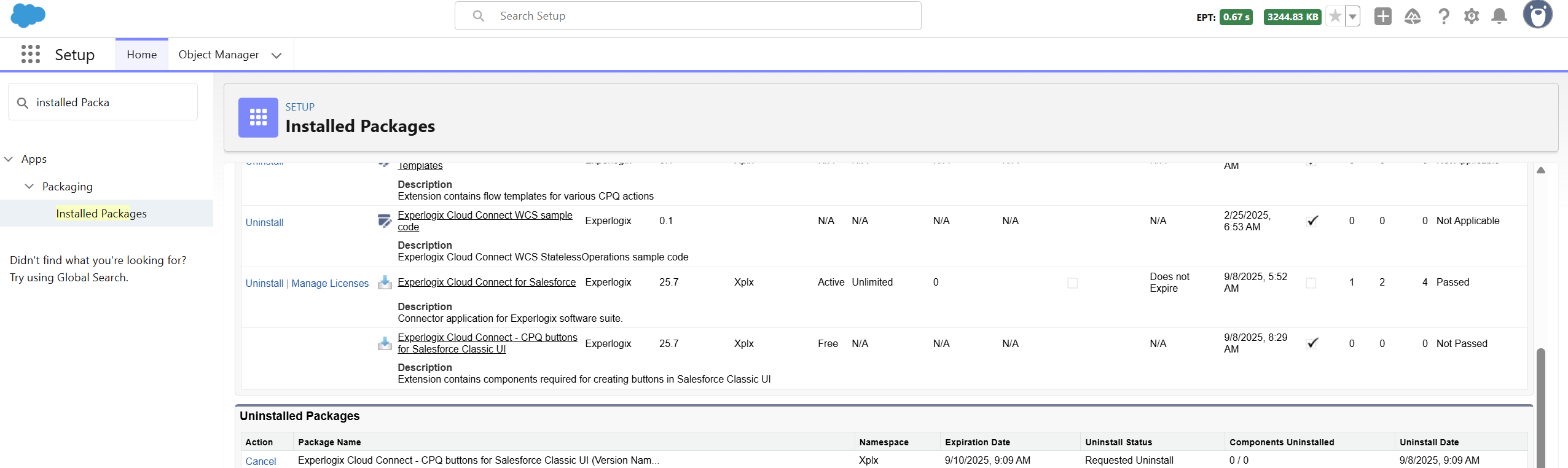Open Global Actions plus icon

coord(1383,17)
